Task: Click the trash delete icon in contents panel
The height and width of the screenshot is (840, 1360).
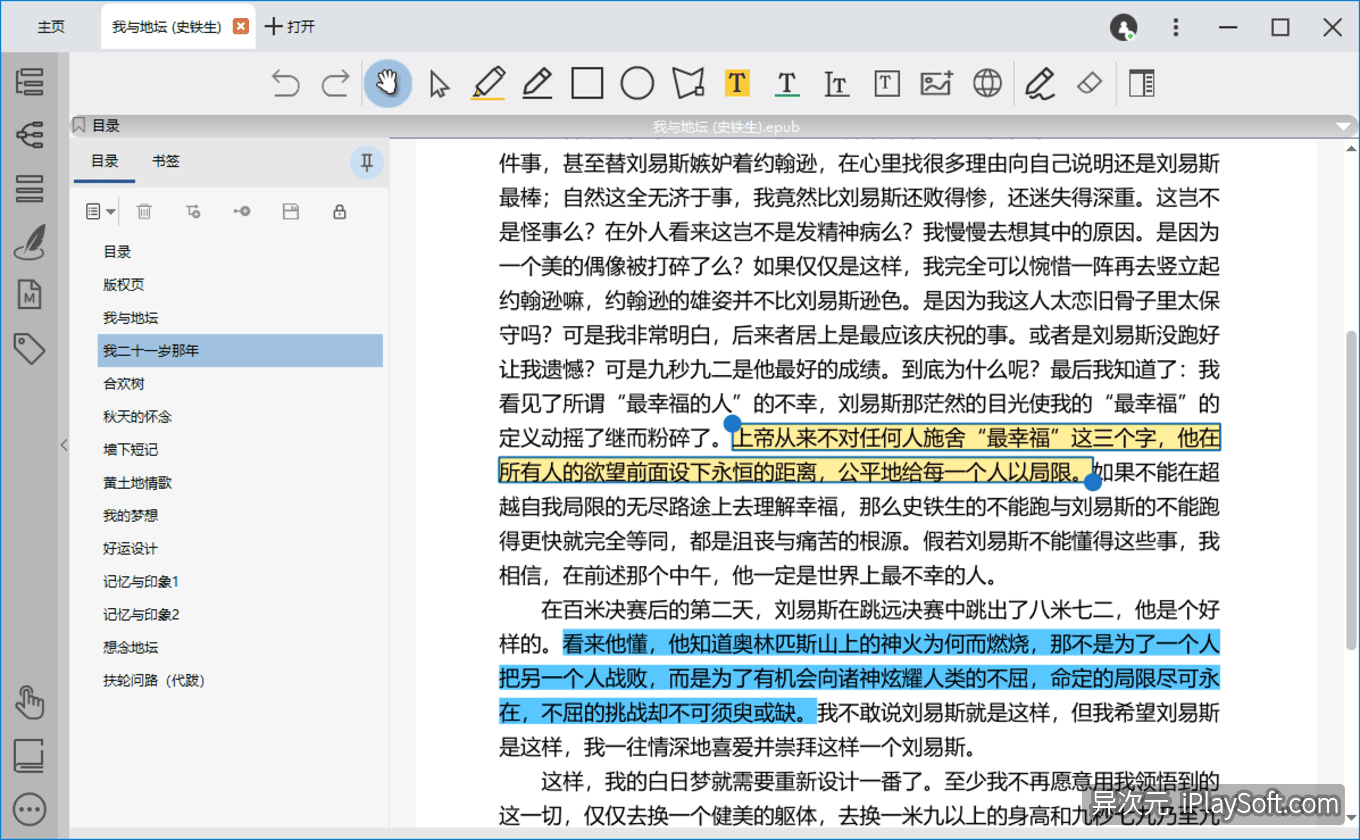Action: coord(145,211)
